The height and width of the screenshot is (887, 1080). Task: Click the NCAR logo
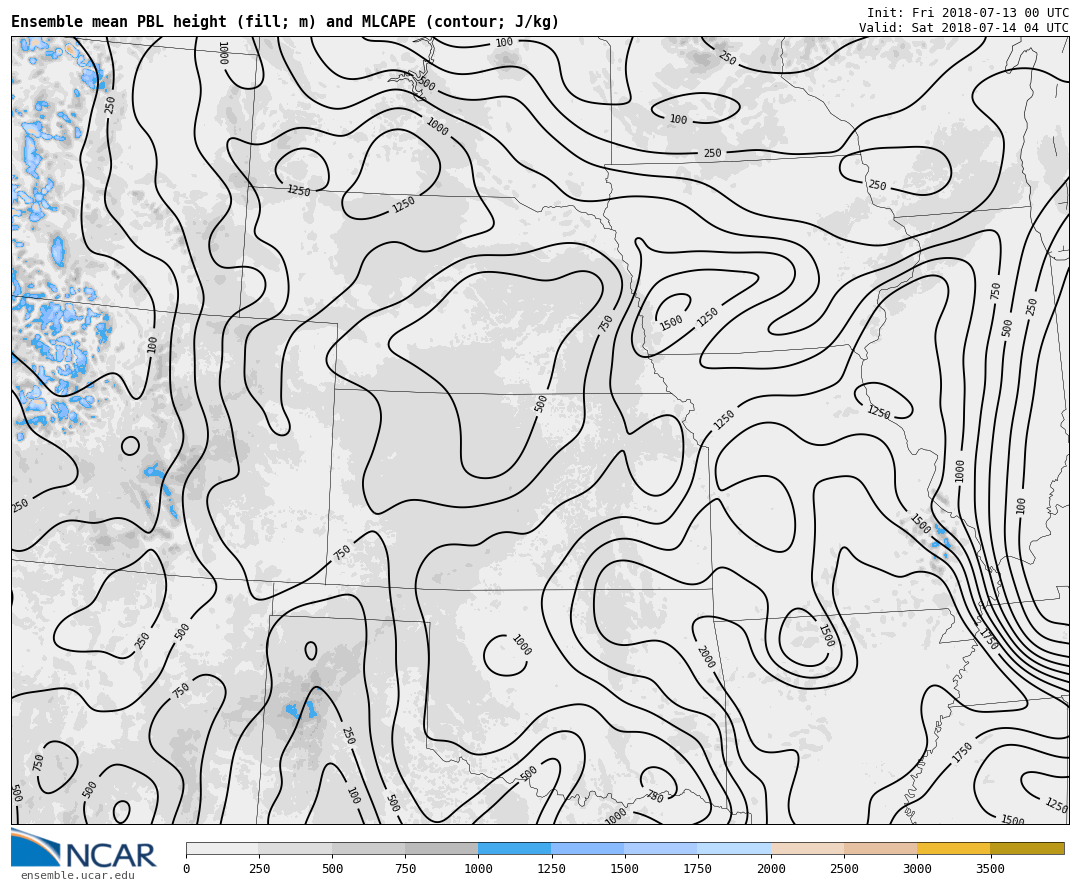[84, 850]
